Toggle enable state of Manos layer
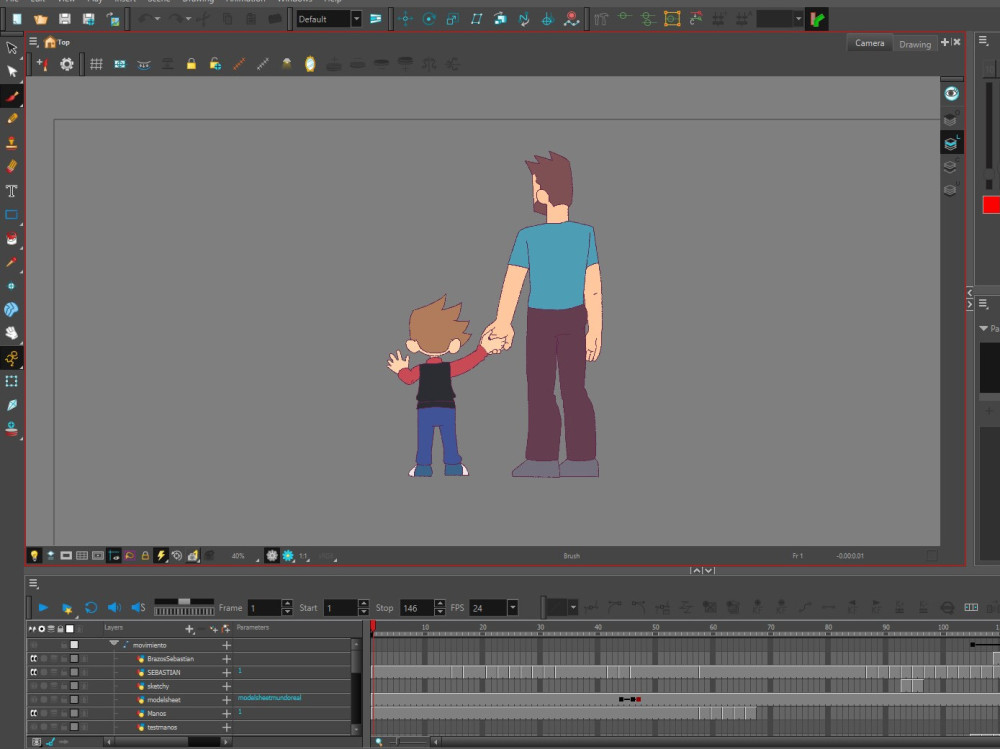This screenshot has width=1000, height=749. click(x=34, y=713)
